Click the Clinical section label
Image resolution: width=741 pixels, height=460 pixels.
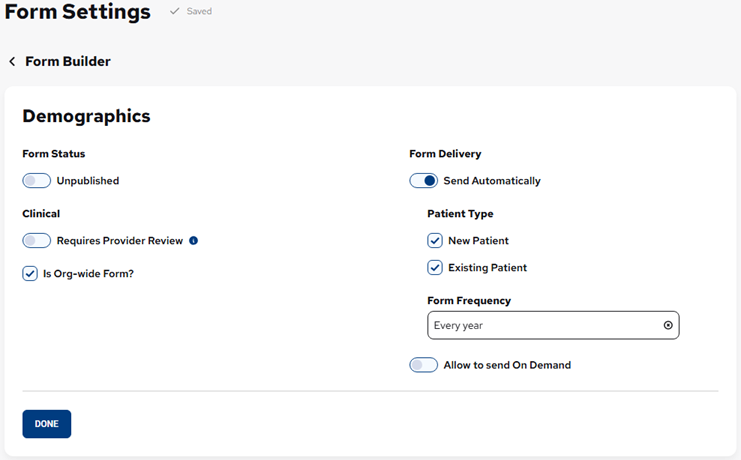tap(41, 214)
